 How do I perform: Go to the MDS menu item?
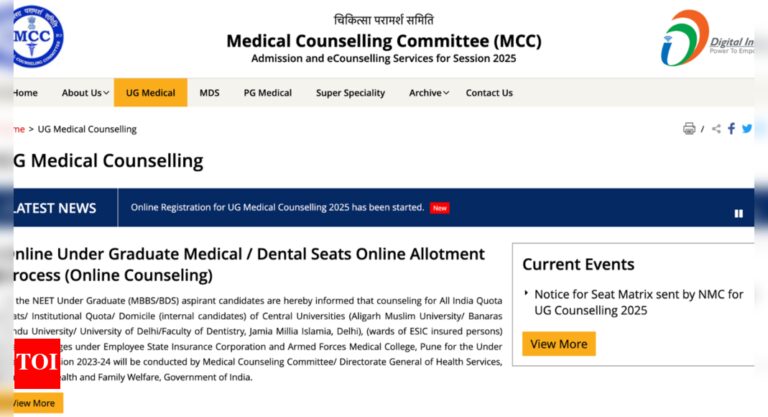[x=209, y=93]
